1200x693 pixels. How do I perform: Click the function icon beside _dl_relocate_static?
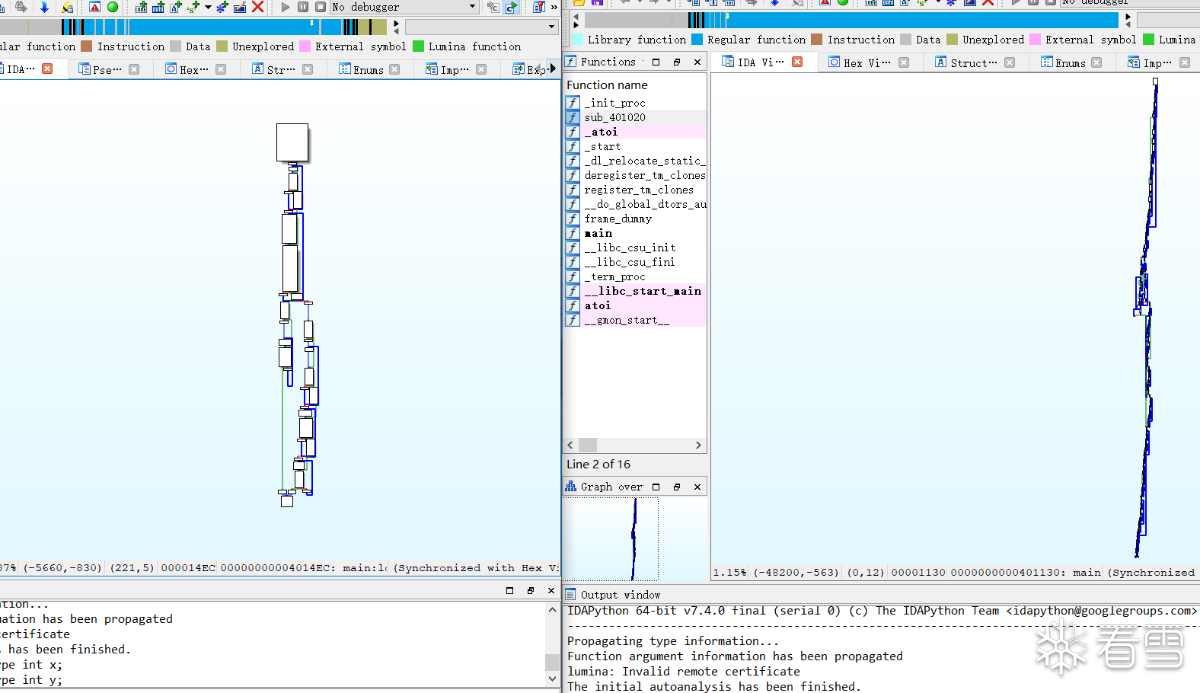click(573, 161)
